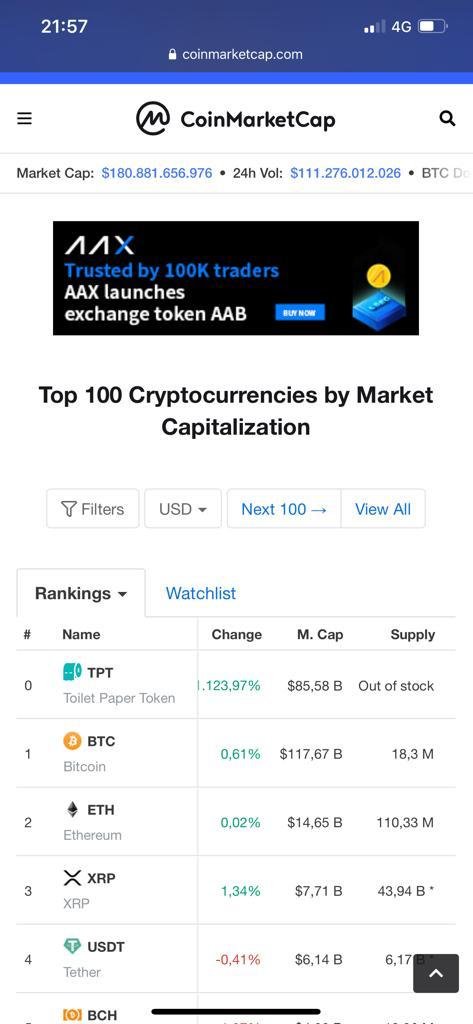Tap the search magnifier icon
The image size is (473, 1024).
coord(448,118)
